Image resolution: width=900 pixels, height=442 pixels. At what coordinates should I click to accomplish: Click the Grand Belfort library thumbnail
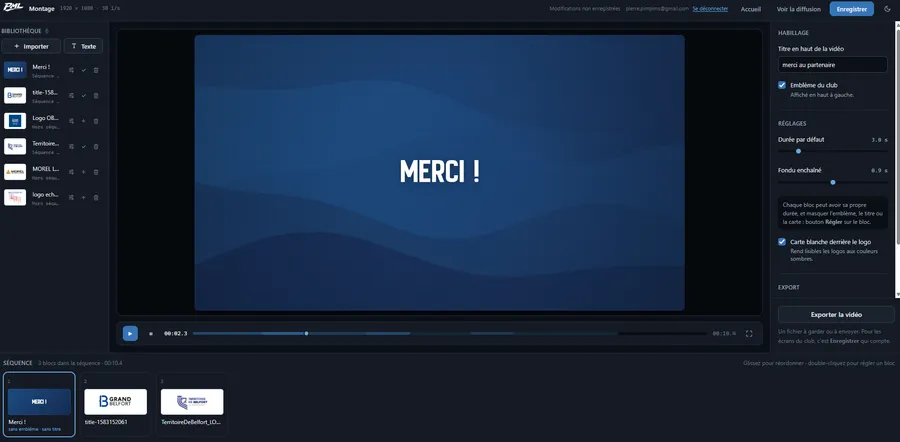coord(15,95)
